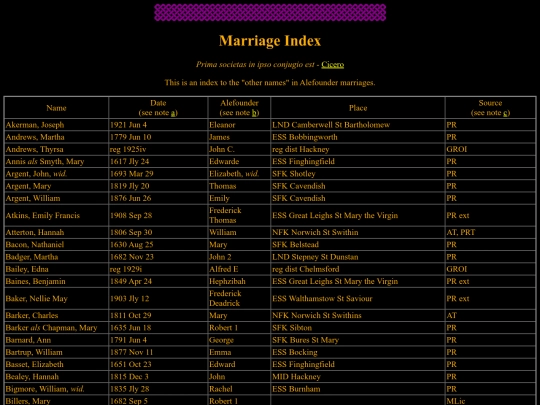Click place ESS Burnham

(x=296, y=389)
